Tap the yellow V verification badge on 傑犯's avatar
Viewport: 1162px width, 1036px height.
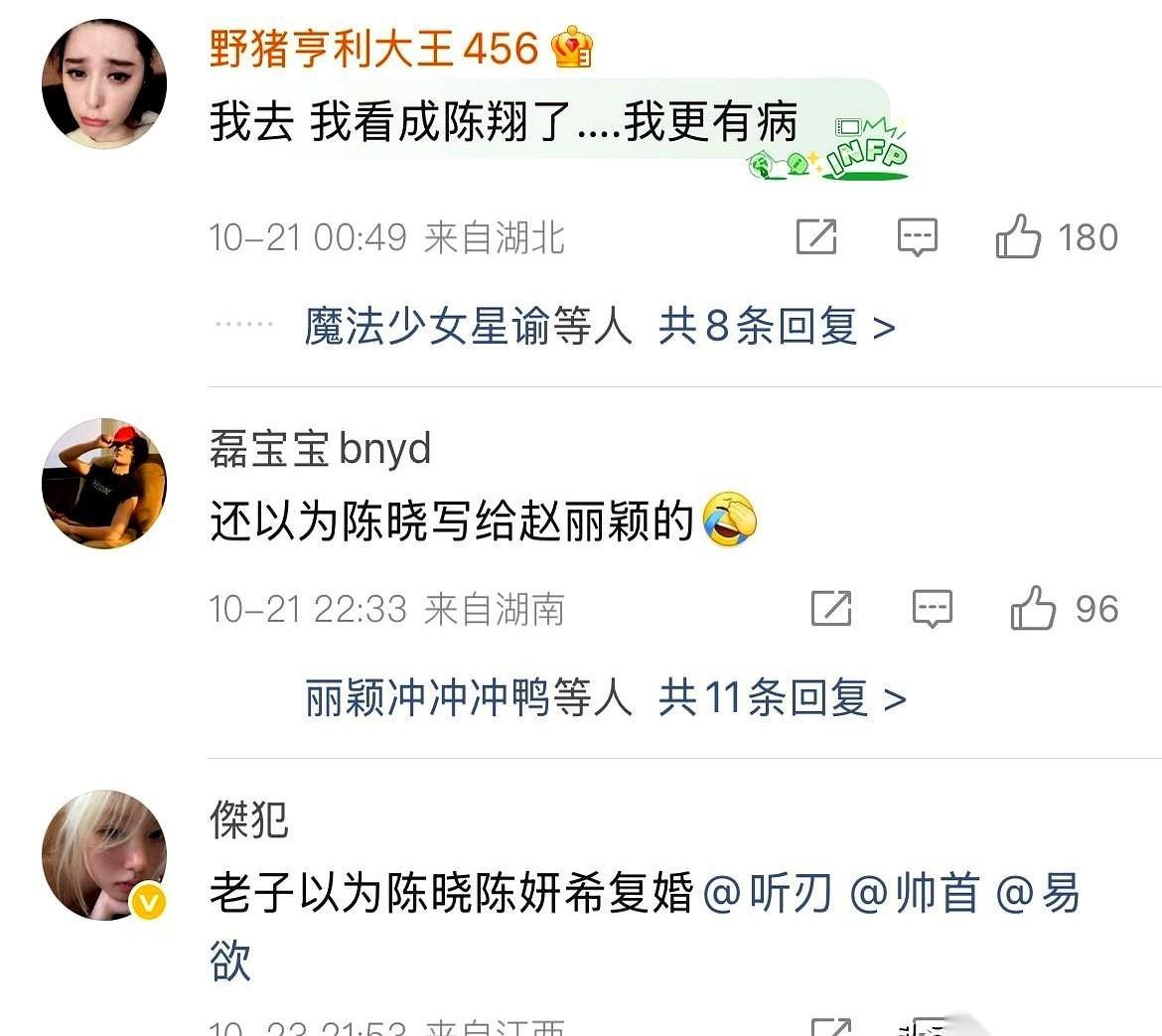coord(148,902)
